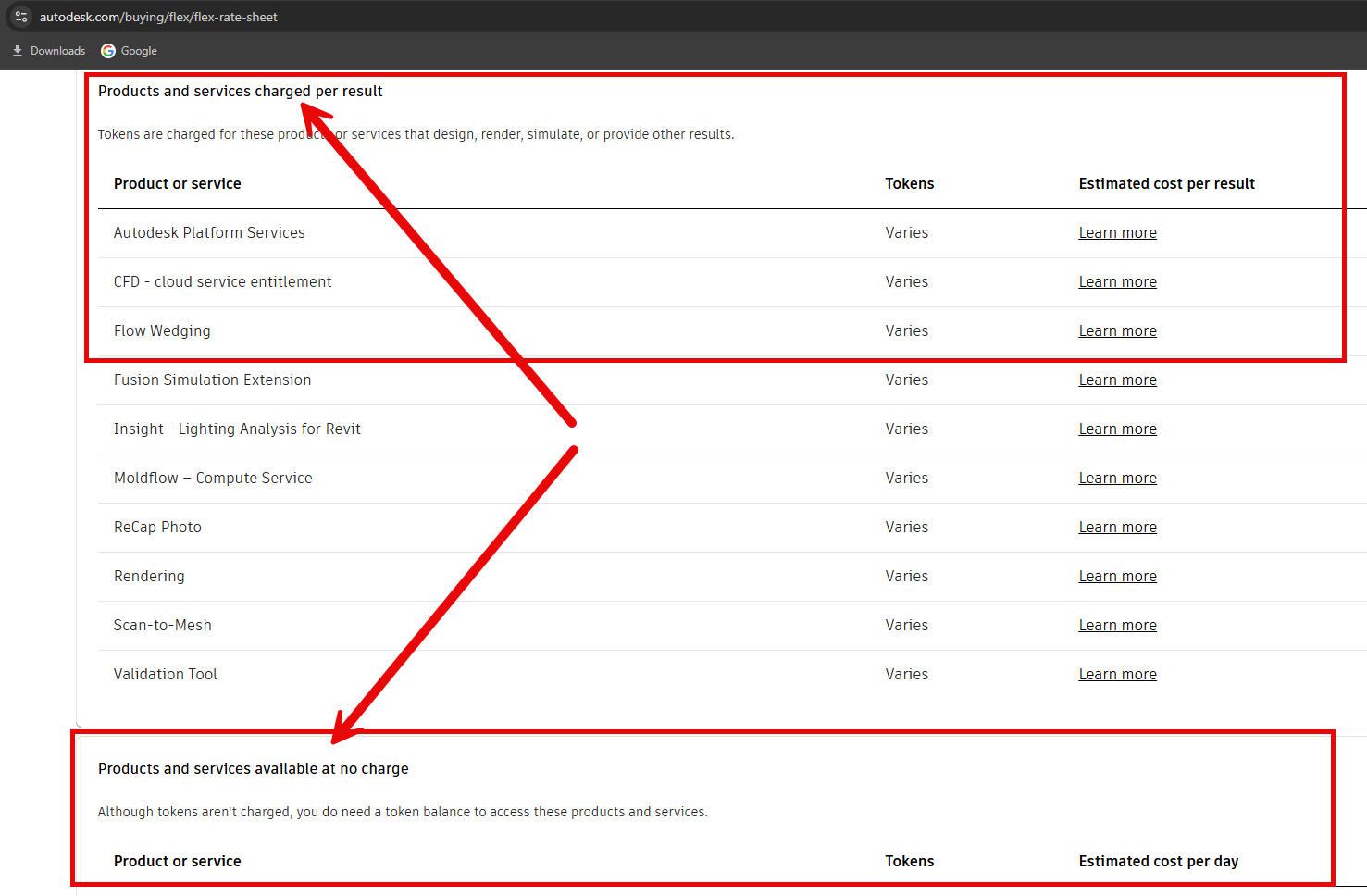Click 'Tokens are charged for these products' description
The width and height of the screenshot is (1367, 896).
click(x=416, y=134)
